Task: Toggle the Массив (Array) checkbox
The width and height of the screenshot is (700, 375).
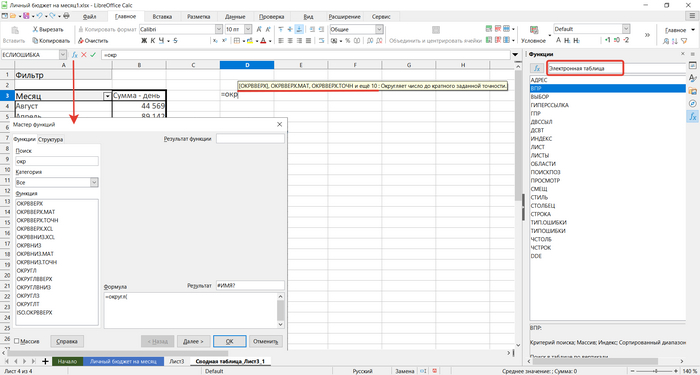Action: point(17,341)
